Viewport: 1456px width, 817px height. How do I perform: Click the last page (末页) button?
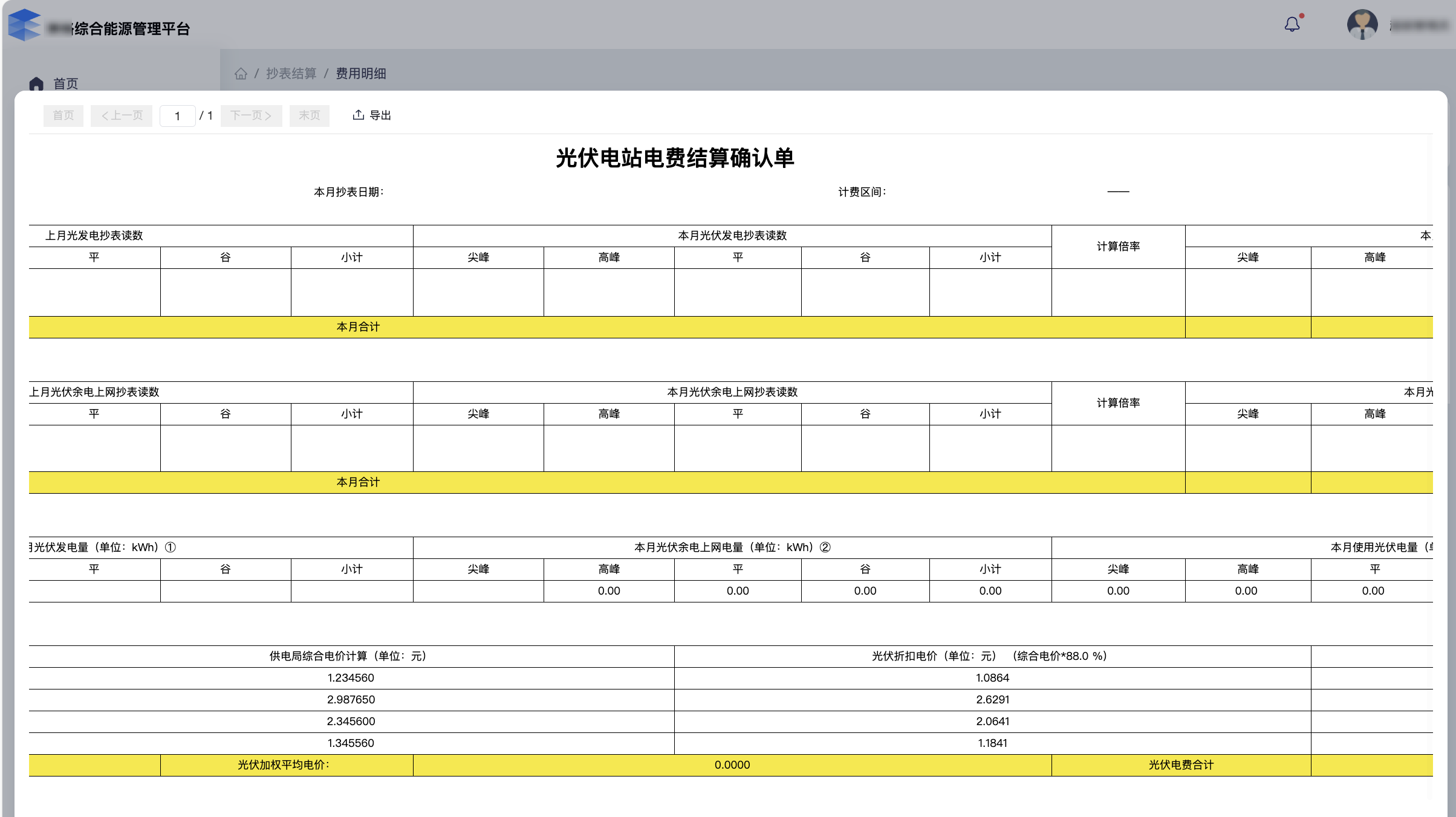tap(310, 115)
